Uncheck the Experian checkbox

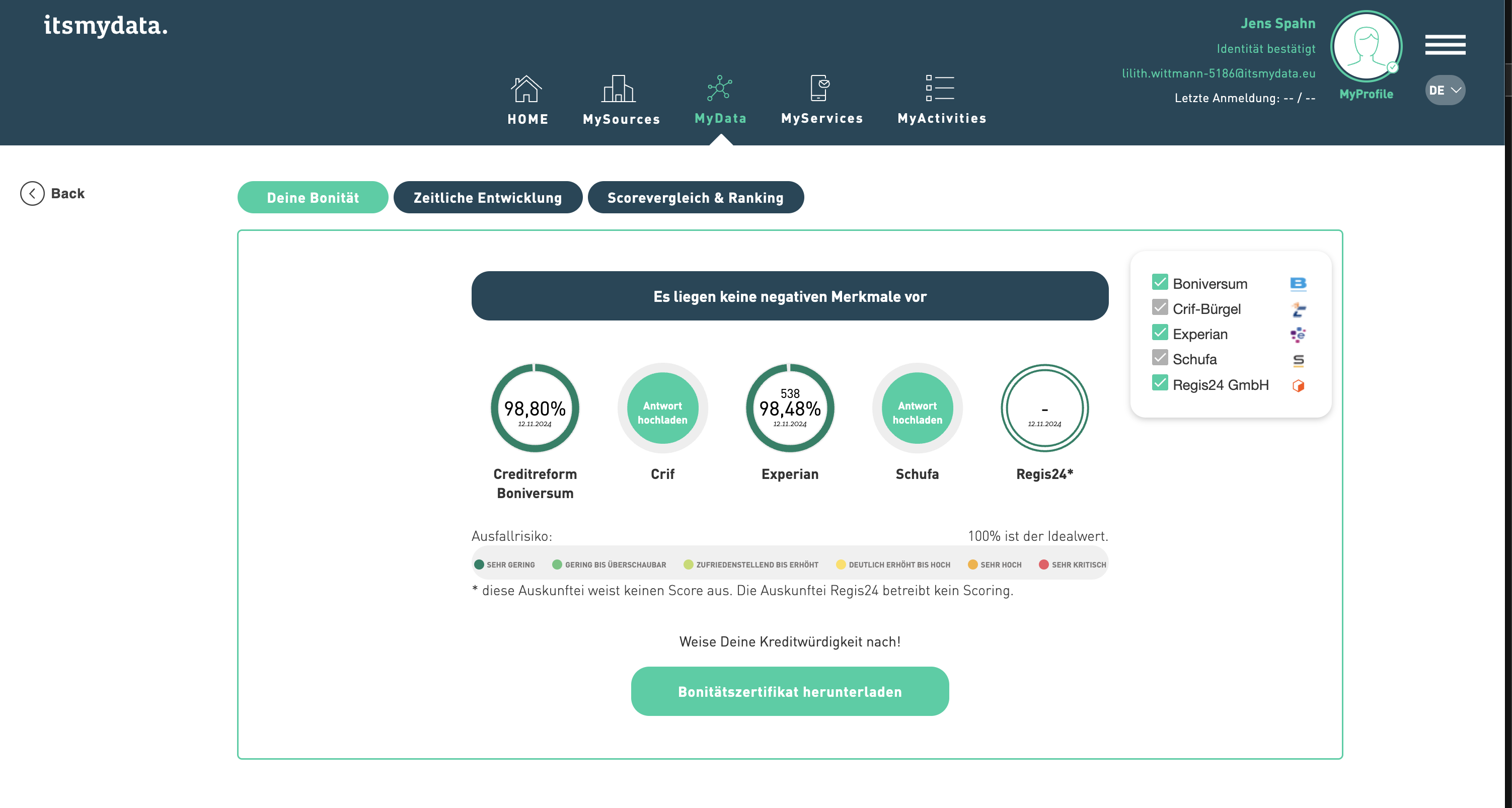click(x=1160, y=333)
